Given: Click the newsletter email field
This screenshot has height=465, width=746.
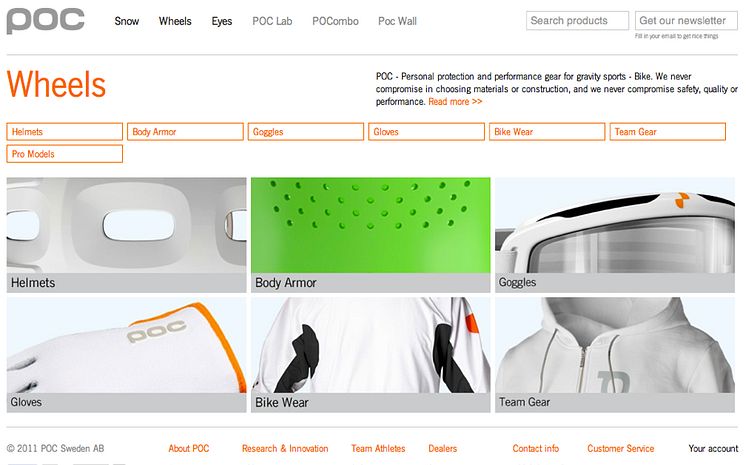Looking at the screenshot, I should tap(686, 20).
